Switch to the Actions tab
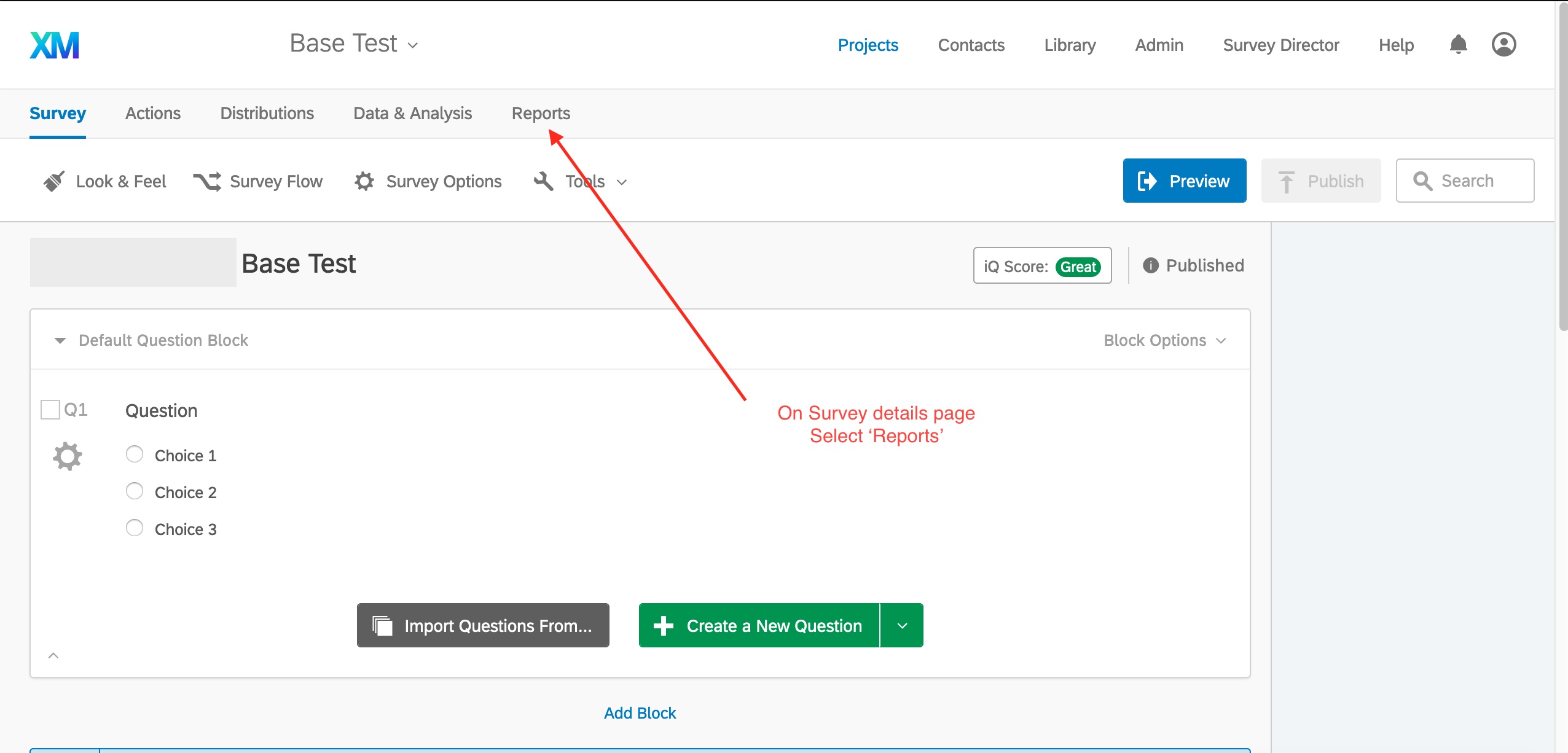 153,114
